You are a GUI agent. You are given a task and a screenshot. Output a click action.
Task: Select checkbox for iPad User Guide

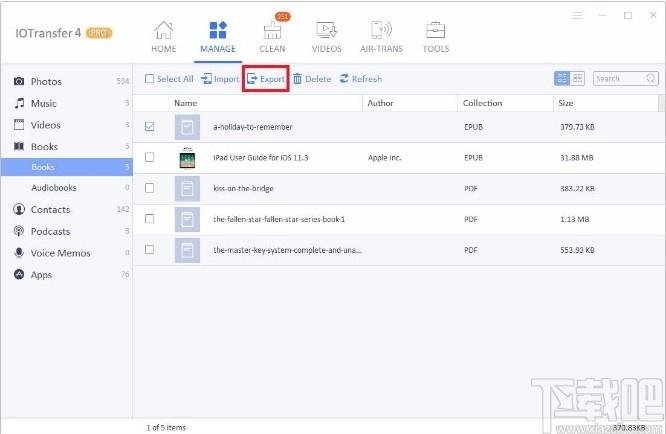[150, 157]
